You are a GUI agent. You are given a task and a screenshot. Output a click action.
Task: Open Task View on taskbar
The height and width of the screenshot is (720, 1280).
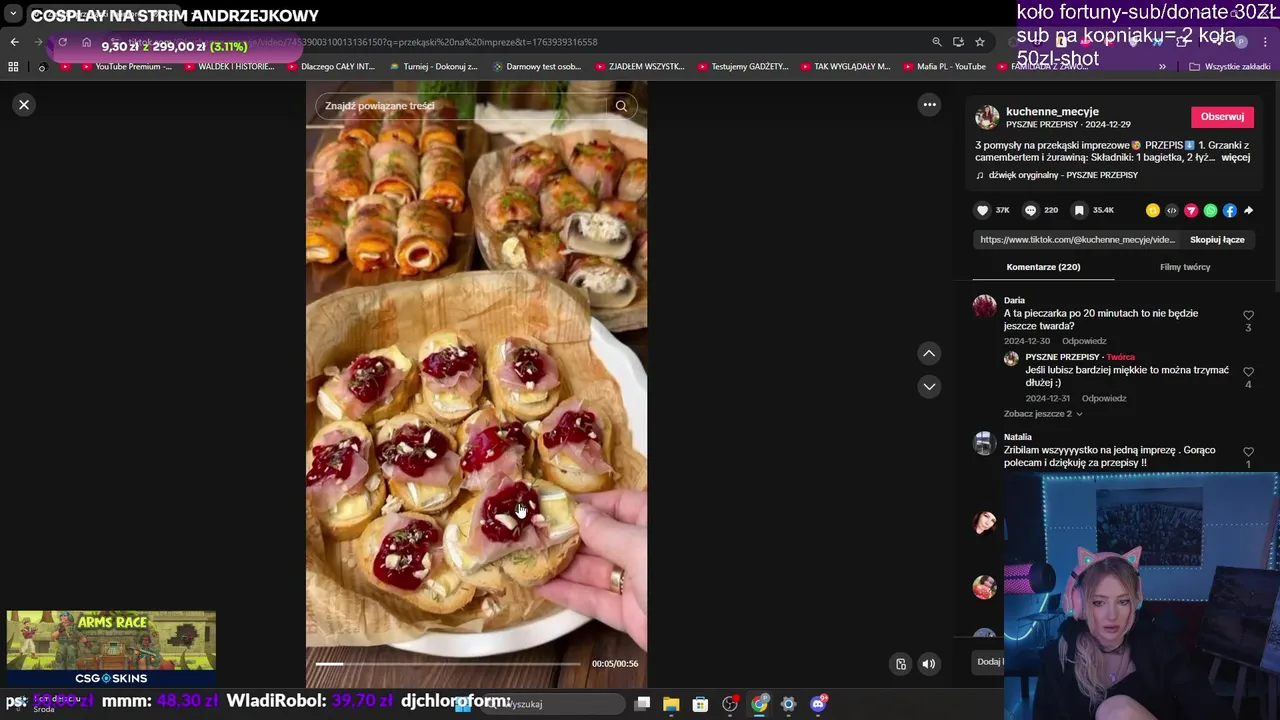pyautogui.click(x=643, y=704)
